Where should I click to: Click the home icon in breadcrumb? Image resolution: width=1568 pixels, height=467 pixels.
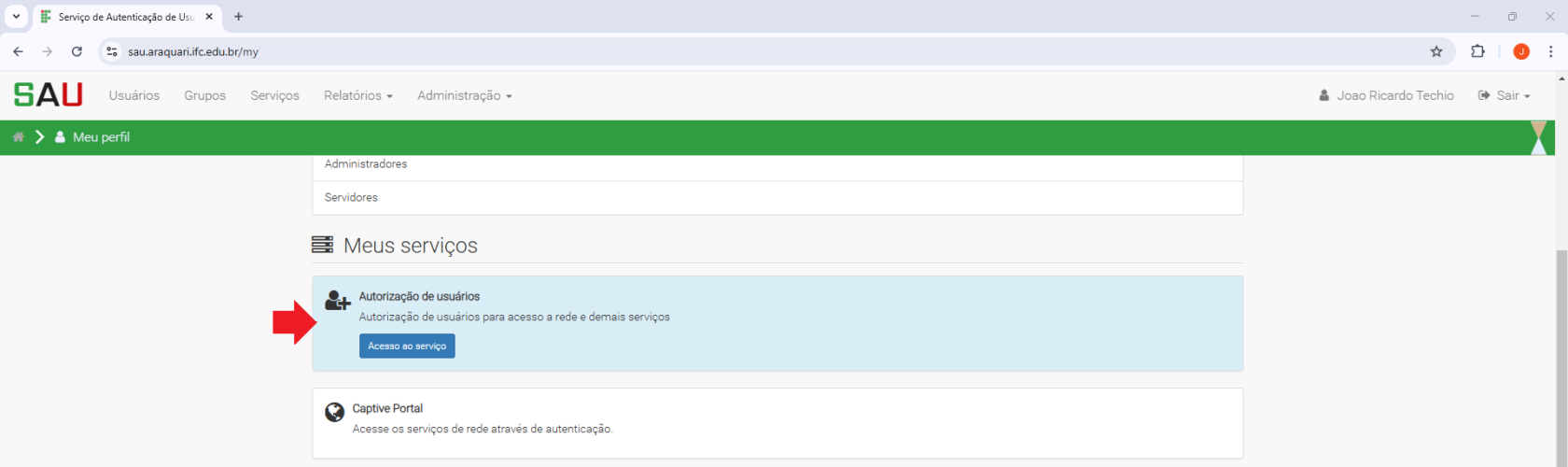point(18,137)
